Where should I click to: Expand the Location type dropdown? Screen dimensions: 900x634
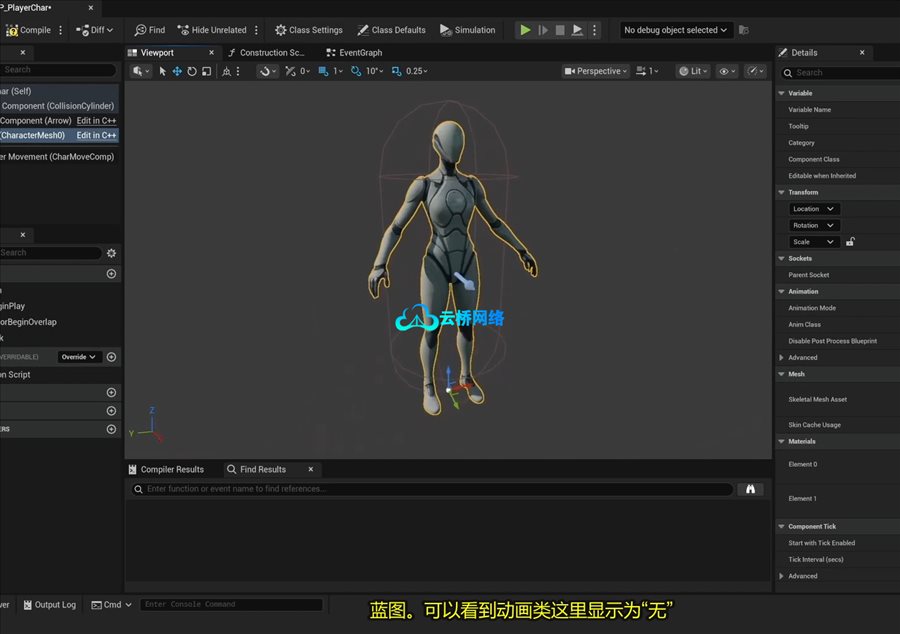pos(814,209)
